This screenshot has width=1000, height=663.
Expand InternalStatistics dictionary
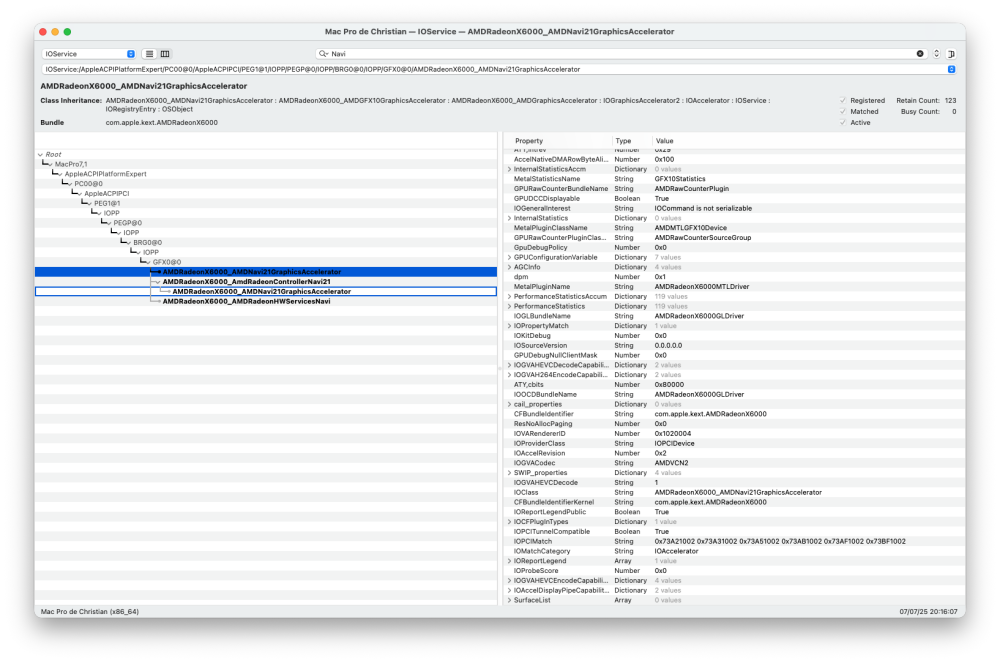pos(509,218)
